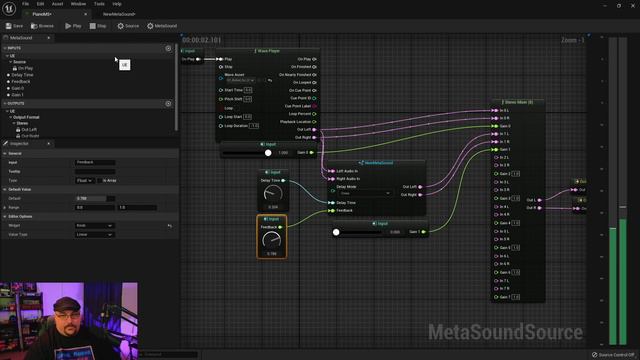The width and height of the screenshot is (640, 360).
Task: Click Out Left pin on Wave Player
Action: tap(314, 129)
